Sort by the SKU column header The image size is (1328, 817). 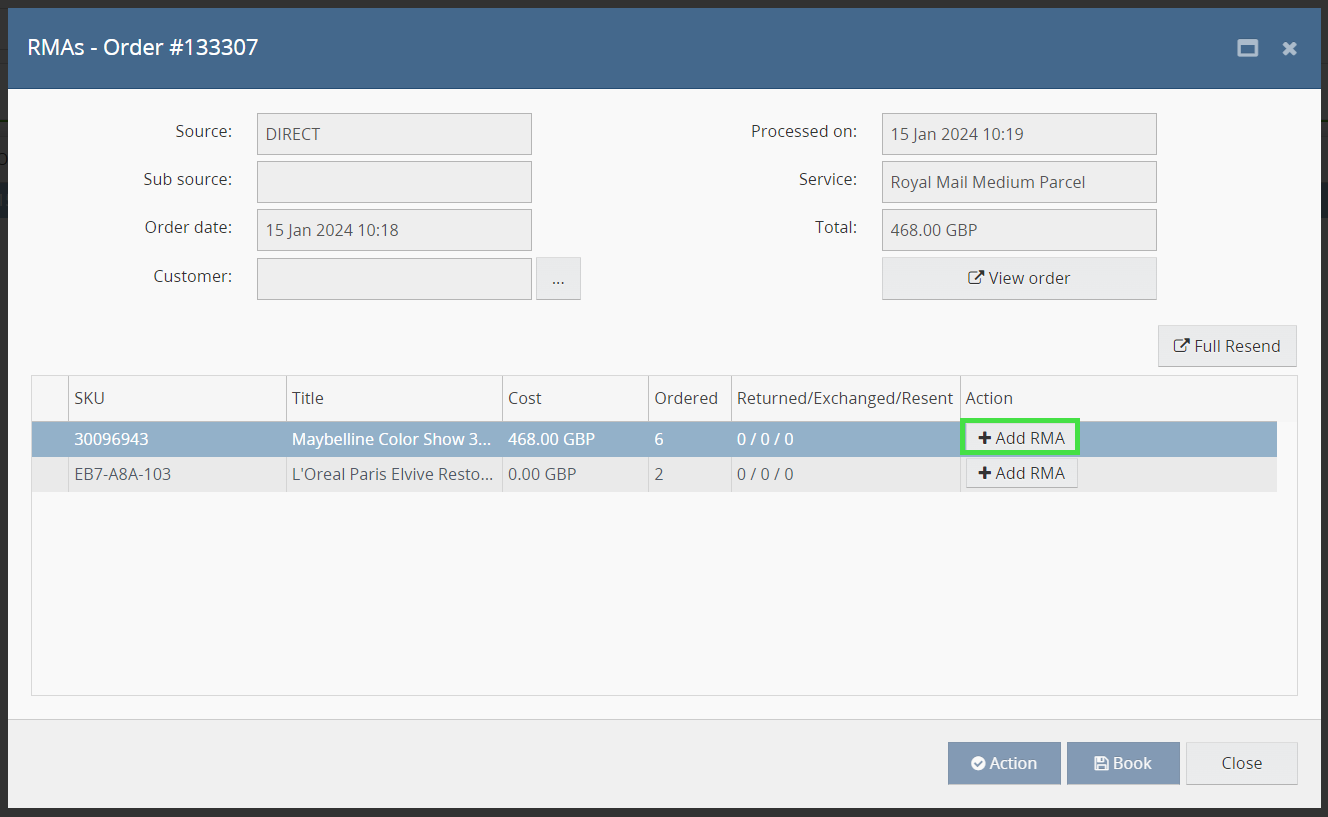pos(176,398)
